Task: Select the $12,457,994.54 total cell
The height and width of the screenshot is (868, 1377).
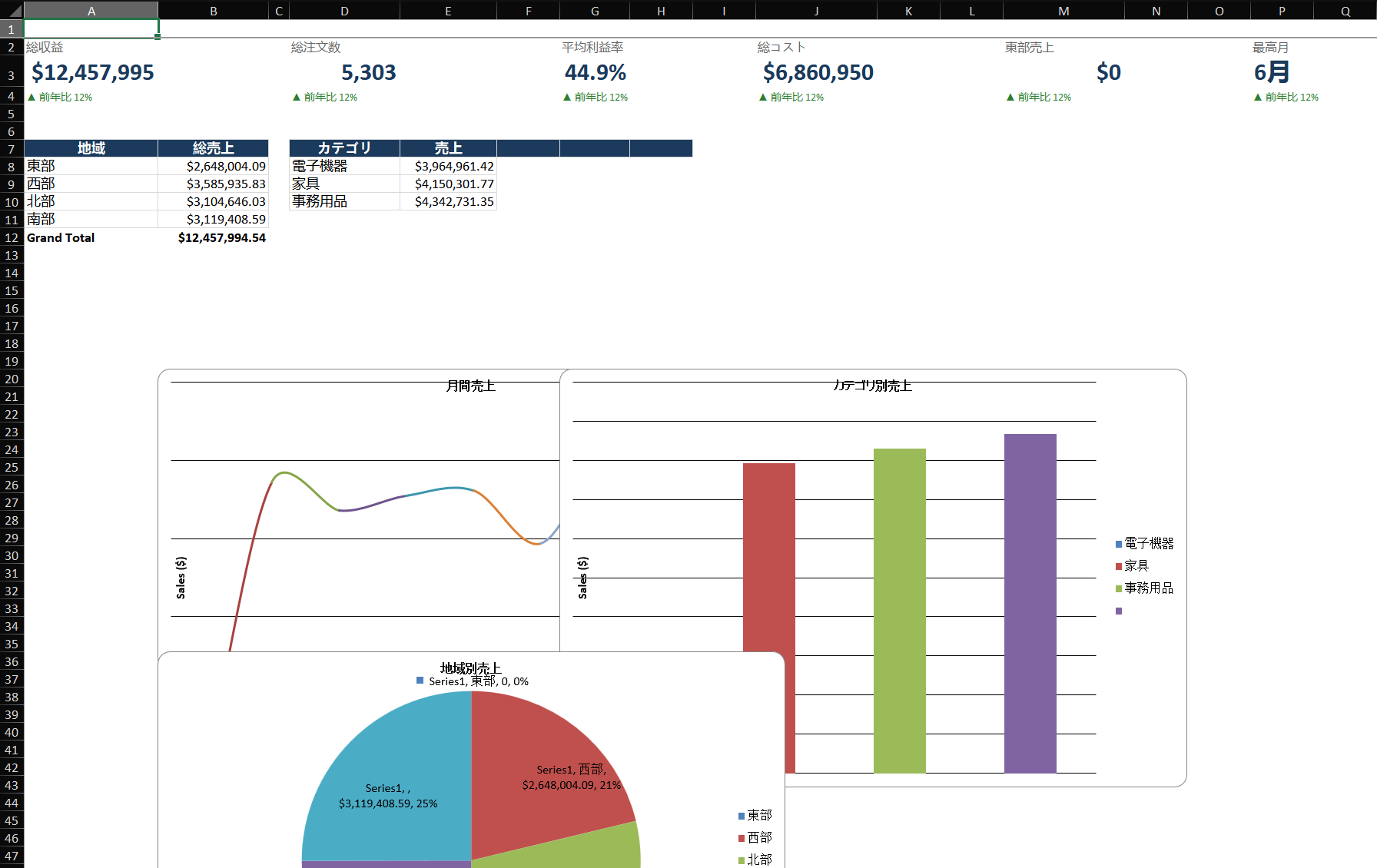Action: coord(214,238)
